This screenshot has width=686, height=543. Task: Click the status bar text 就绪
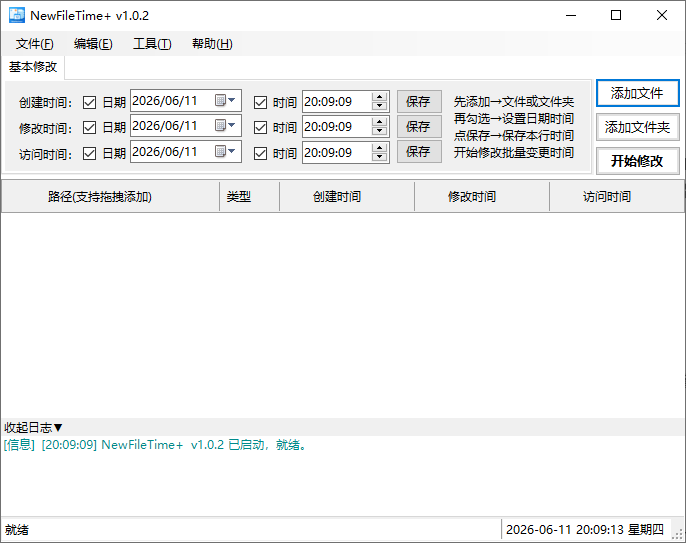pos(17,530)
